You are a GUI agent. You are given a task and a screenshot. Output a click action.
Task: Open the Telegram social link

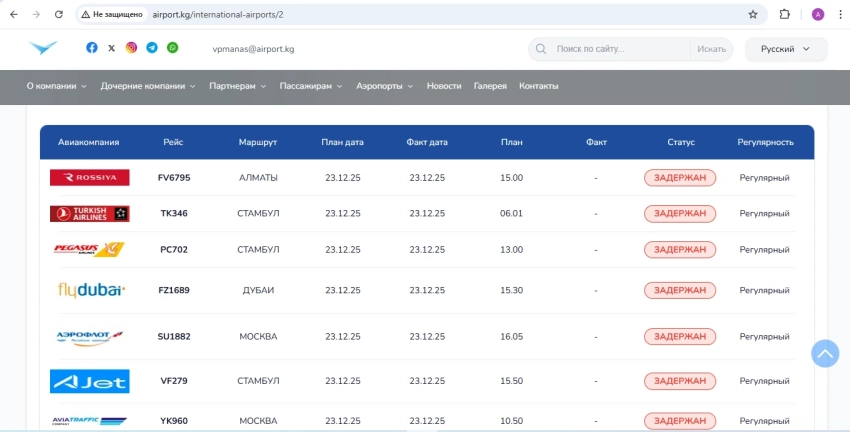coord(152,48)
